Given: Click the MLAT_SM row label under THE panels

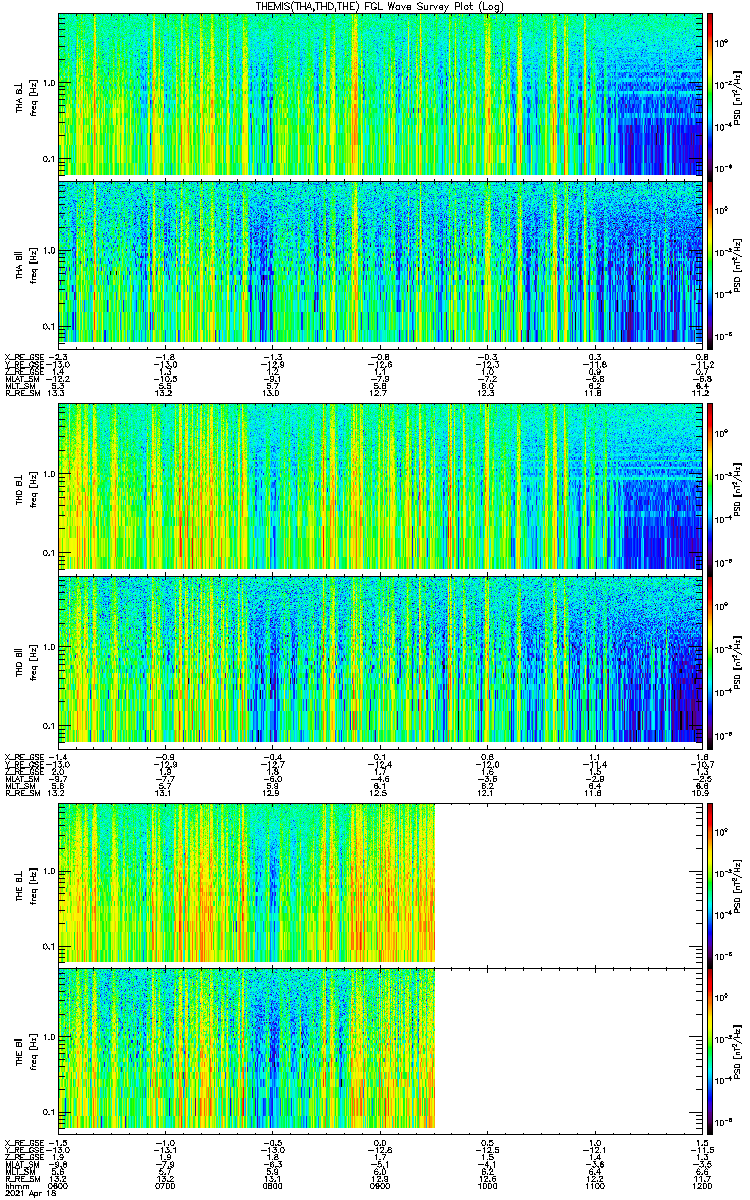Looking at the screenshot, I should tap(21, 1163).
